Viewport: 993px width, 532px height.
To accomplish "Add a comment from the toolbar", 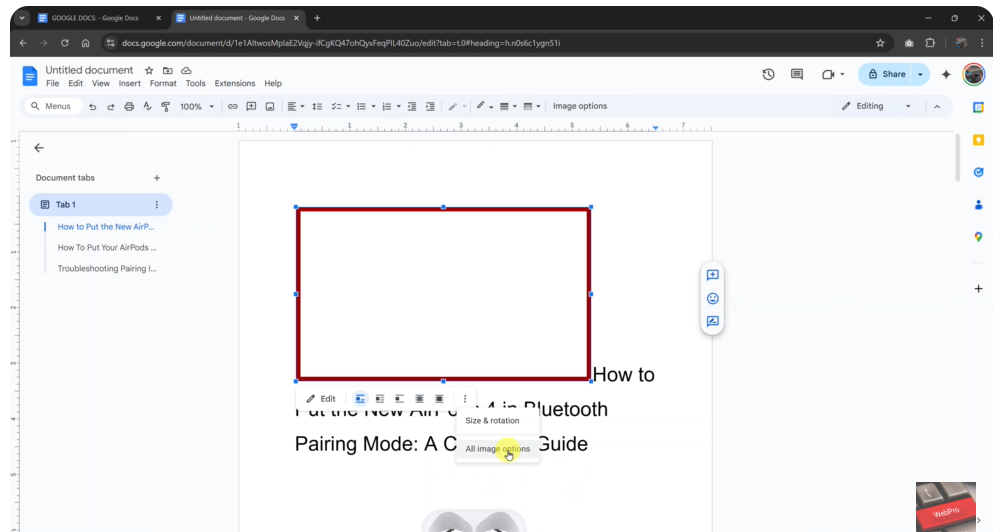I will pyautogui.click(x=251, y=106).
